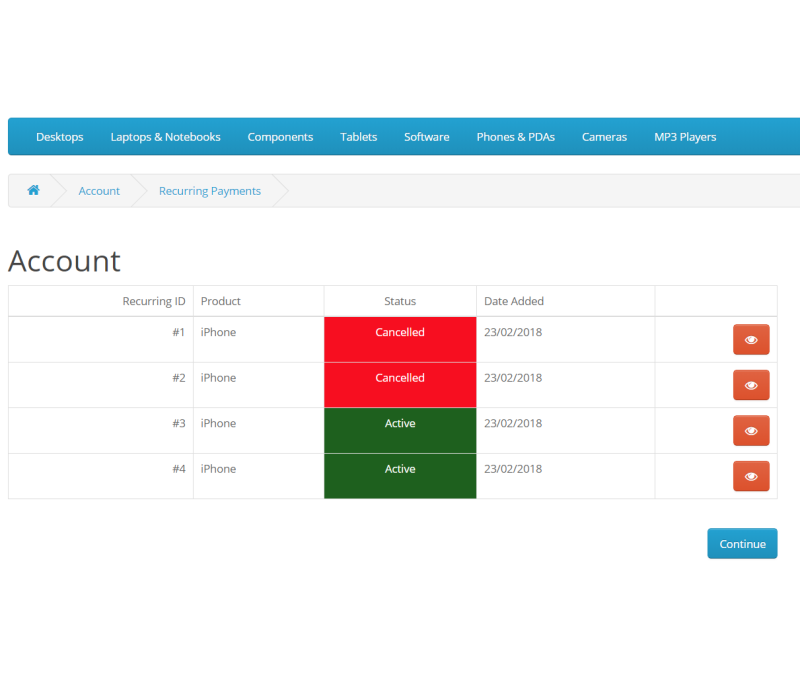Open the Desktops menu

coord(60,137)
